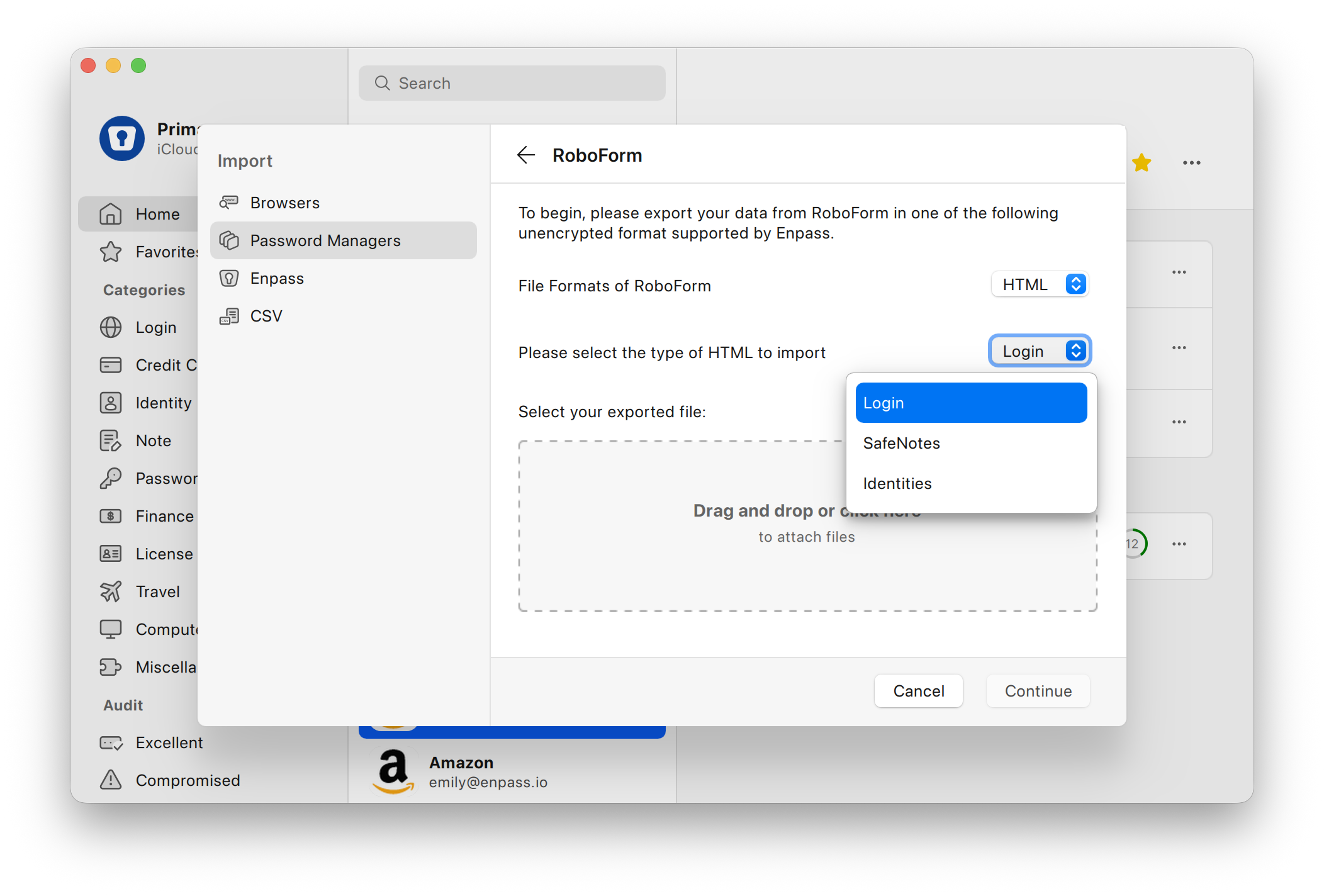
Task: Select CSV in the Import sidebar
Action: click(x=344, y=316)
